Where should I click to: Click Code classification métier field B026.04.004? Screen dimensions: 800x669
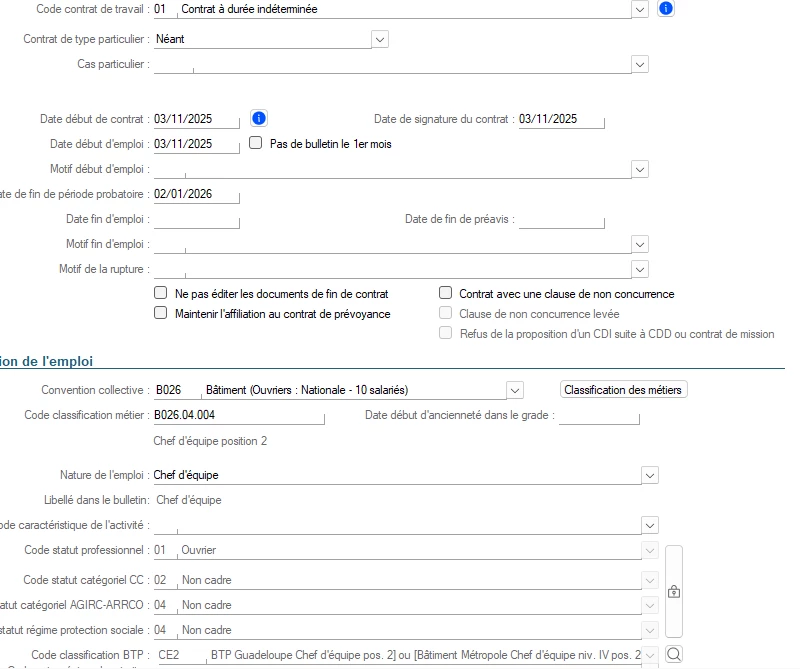tap(239, 415)
